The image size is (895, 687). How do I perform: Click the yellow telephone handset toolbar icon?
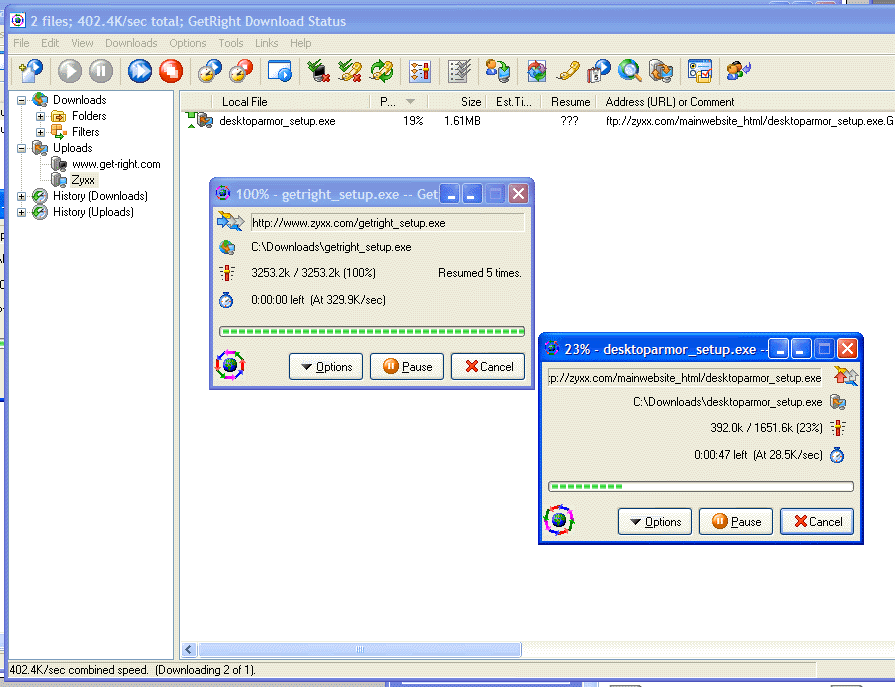(x=568, y=71)
